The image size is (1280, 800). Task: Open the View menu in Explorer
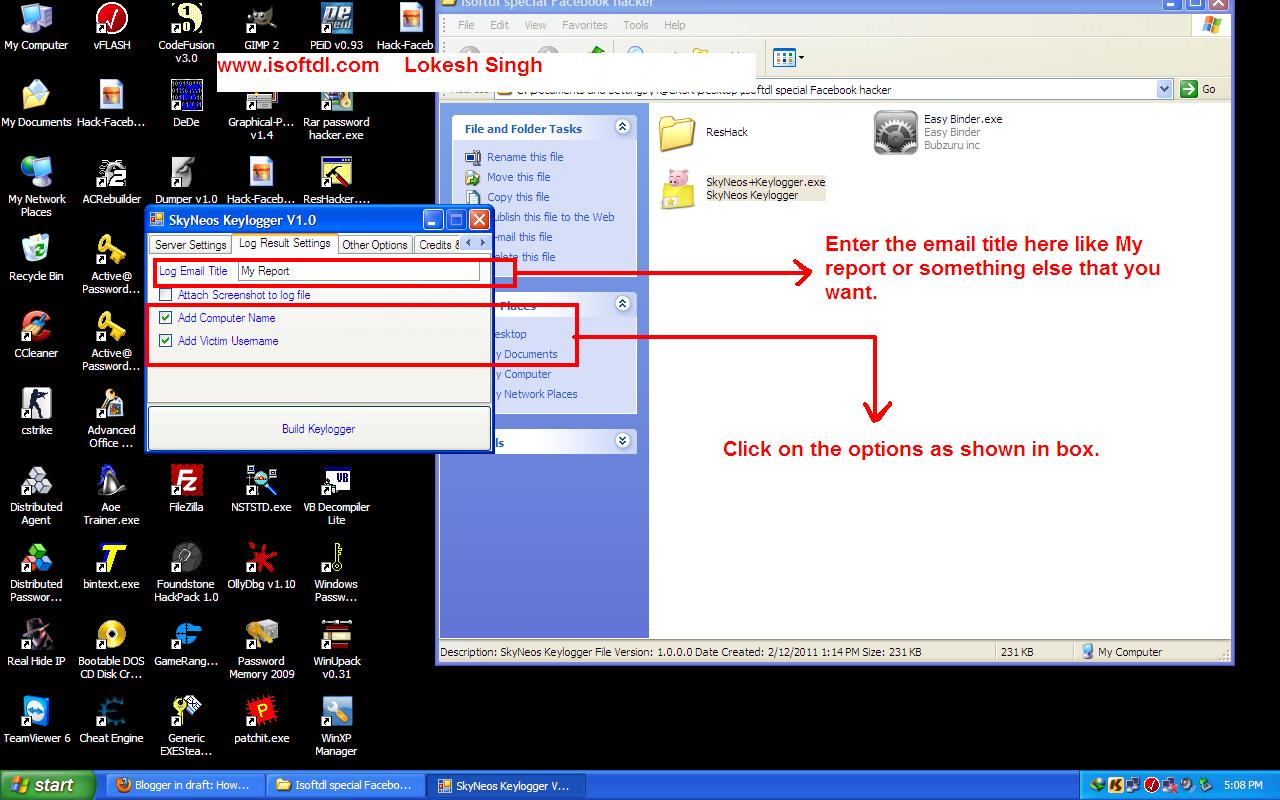[x=535, y=25]
